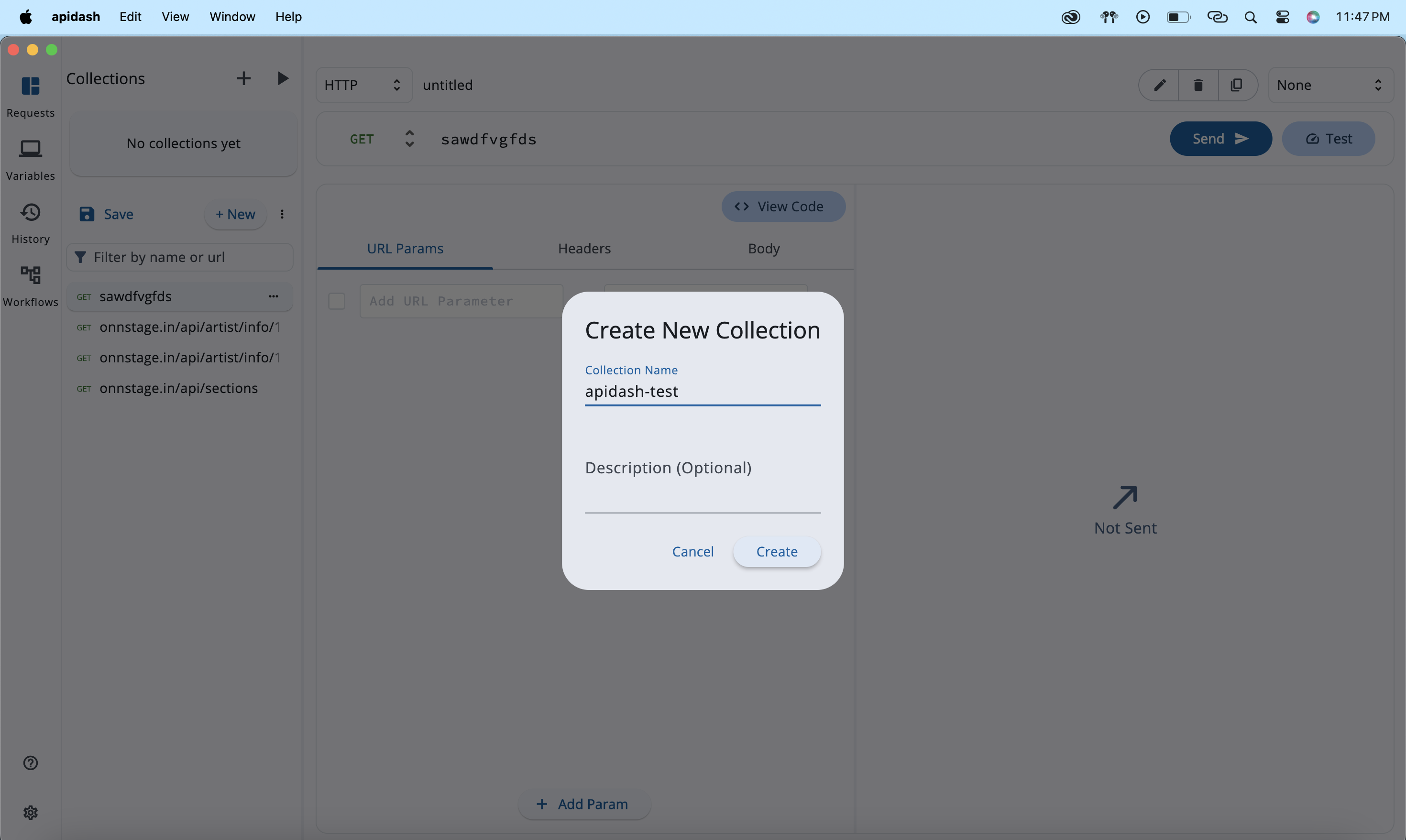
Task: Open the HTTP protocol dropdown
Action: [x=363, y=85]
